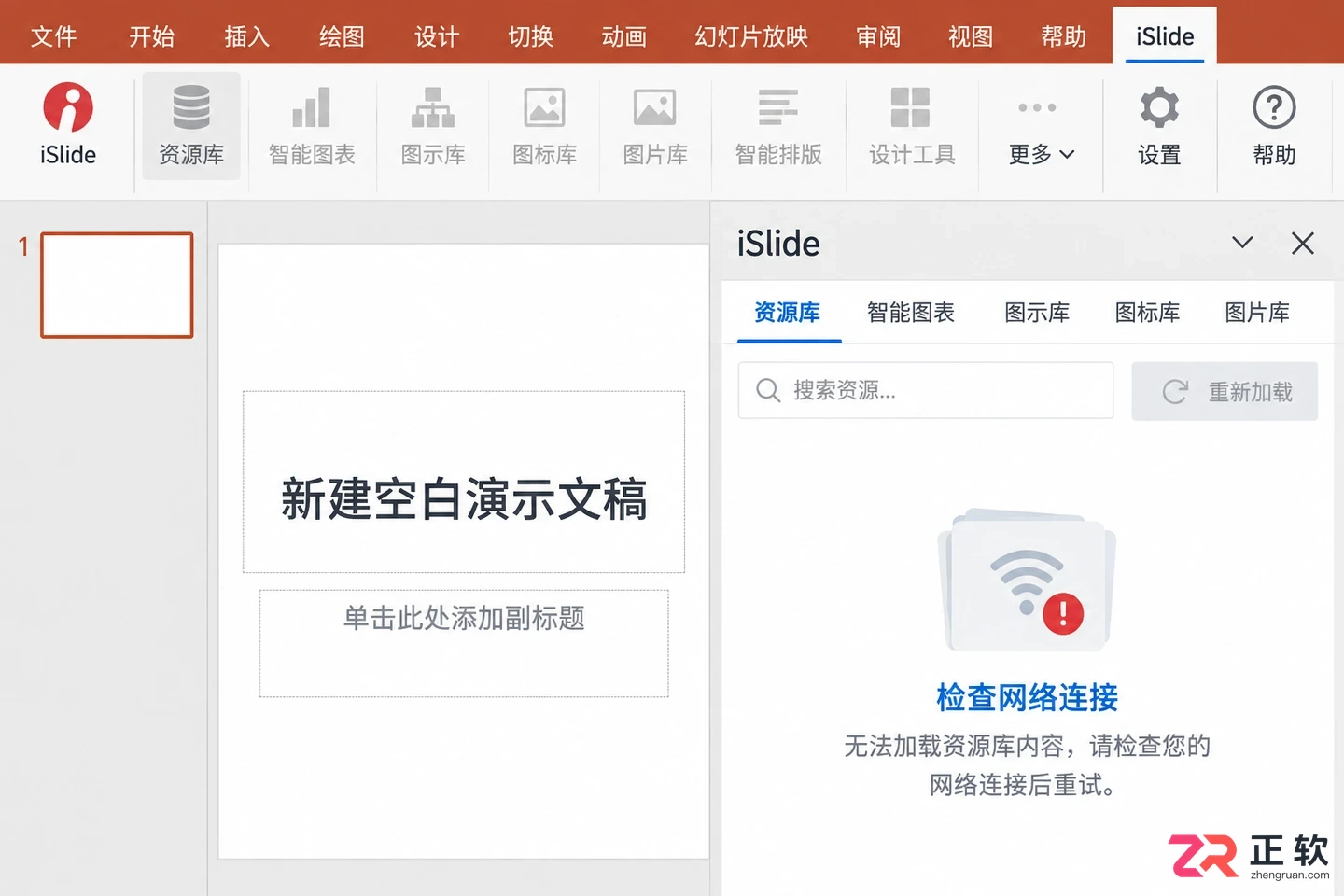Switch to the 插入 ribbon tab
This screenshot has height=896, width=1344.
pos(247,36)
